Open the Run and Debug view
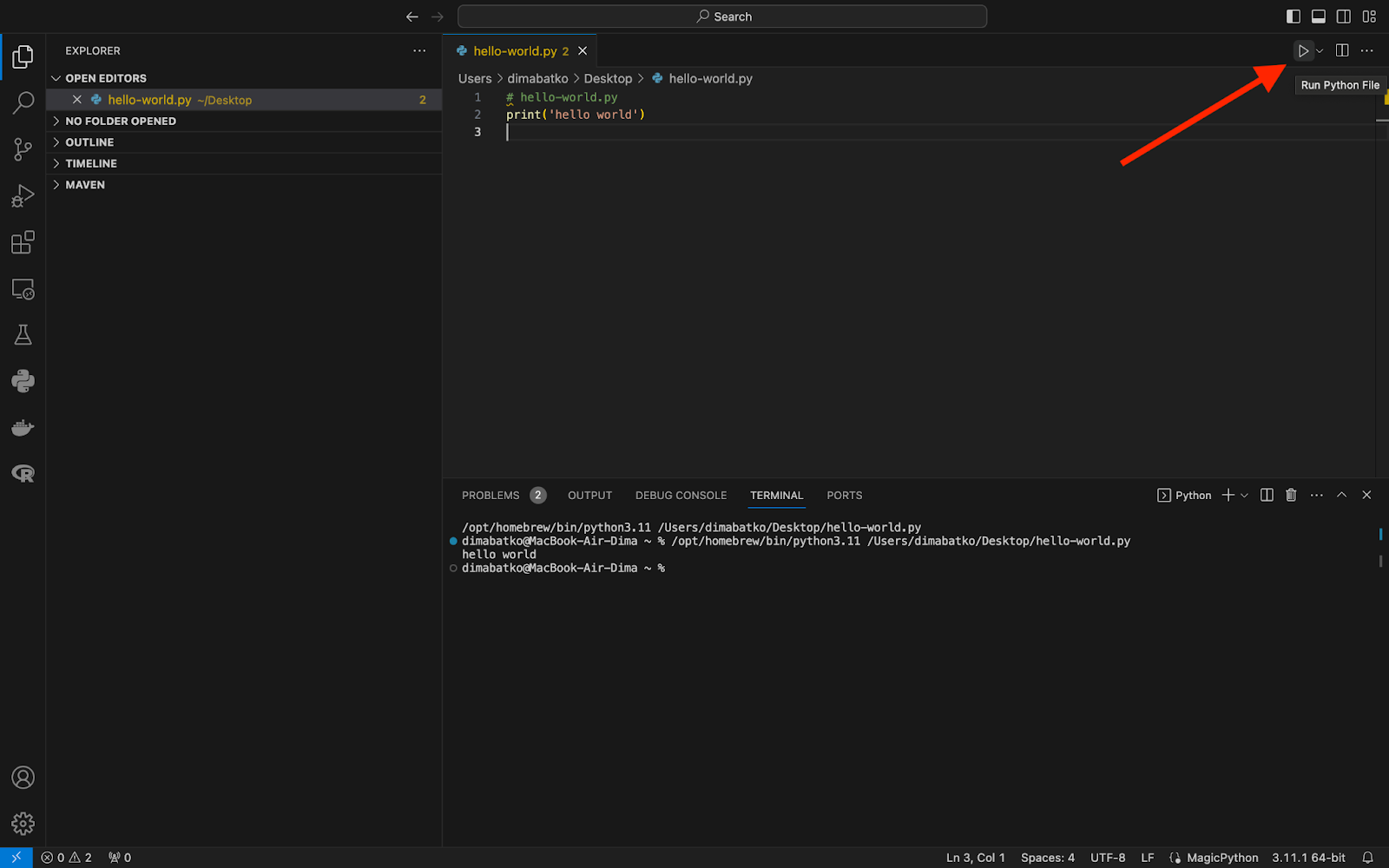The width and height of the screenshot is (1389, 868). point(23,195)
